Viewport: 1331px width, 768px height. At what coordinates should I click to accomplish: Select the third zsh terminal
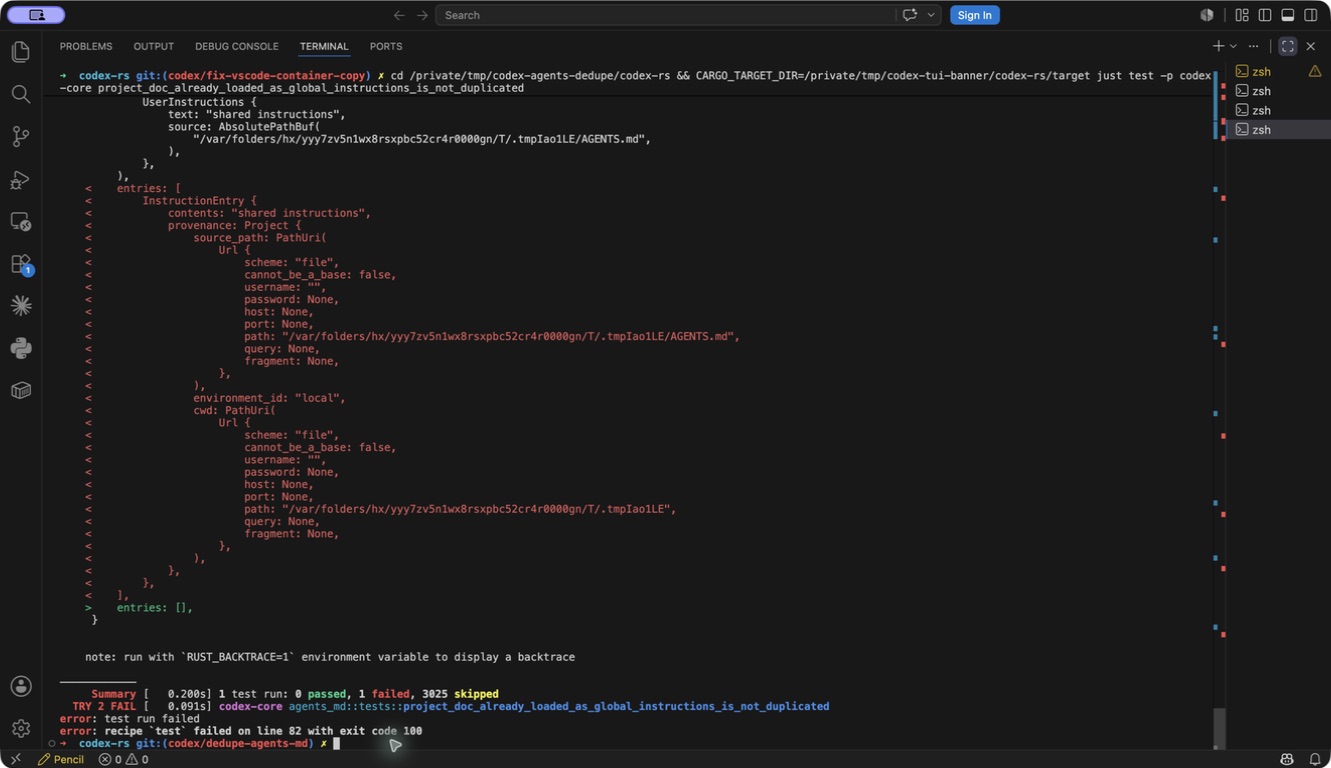[x=1278, y=110]
